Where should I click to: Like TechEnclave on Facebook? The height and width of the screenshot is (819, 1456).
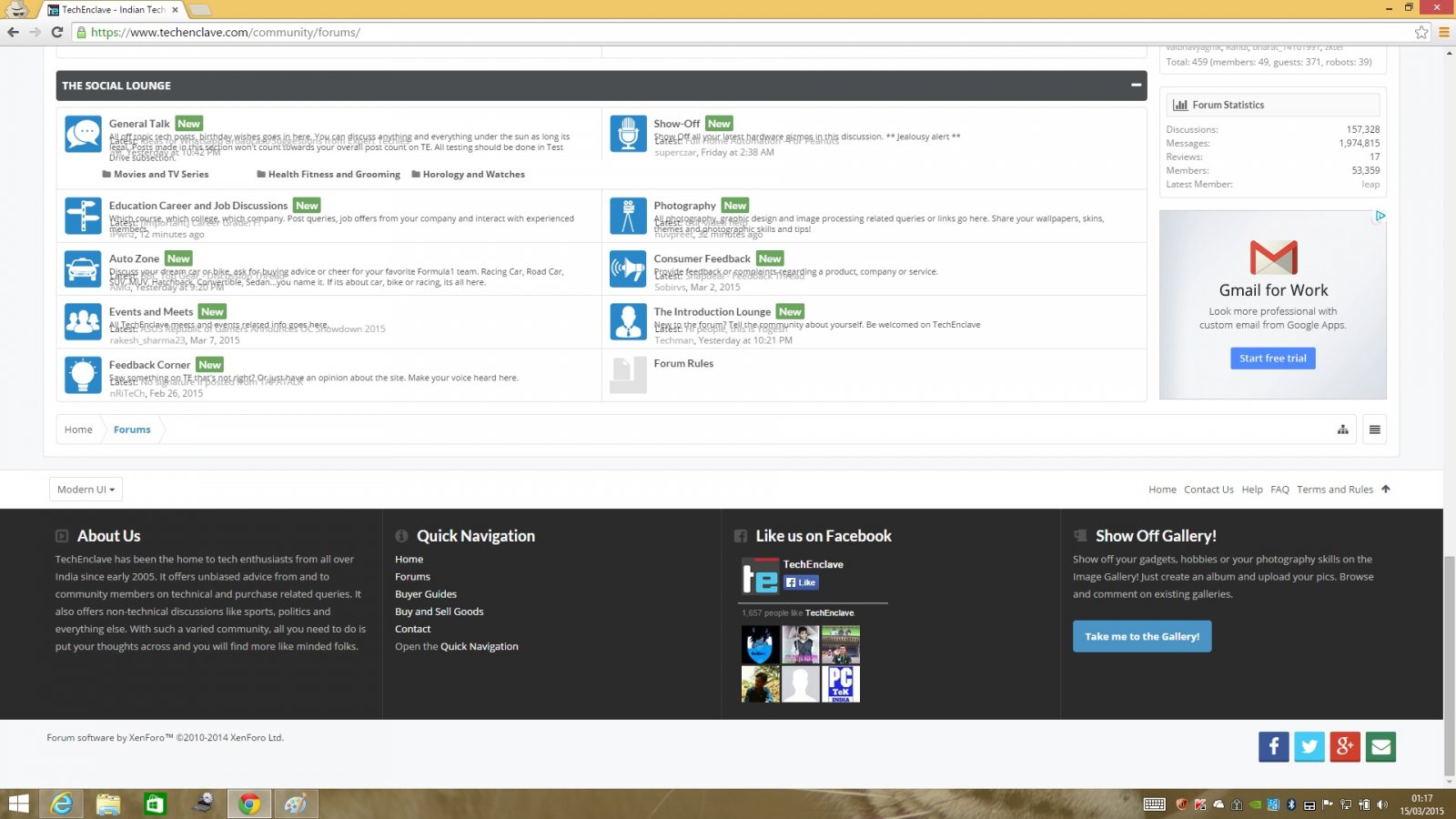801,582
